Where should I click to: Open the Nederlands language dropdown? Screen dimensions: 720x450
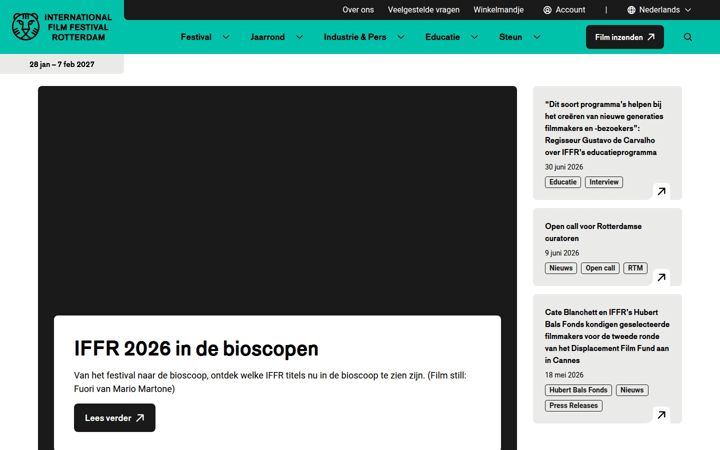(x=659, y=10)
